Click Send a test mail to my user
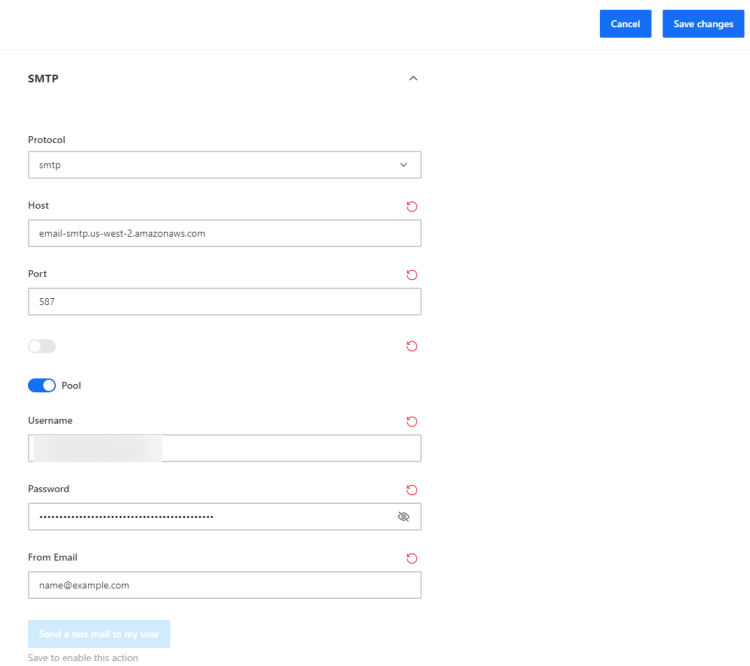The image size is (750, 666). [x=99, y=634]
